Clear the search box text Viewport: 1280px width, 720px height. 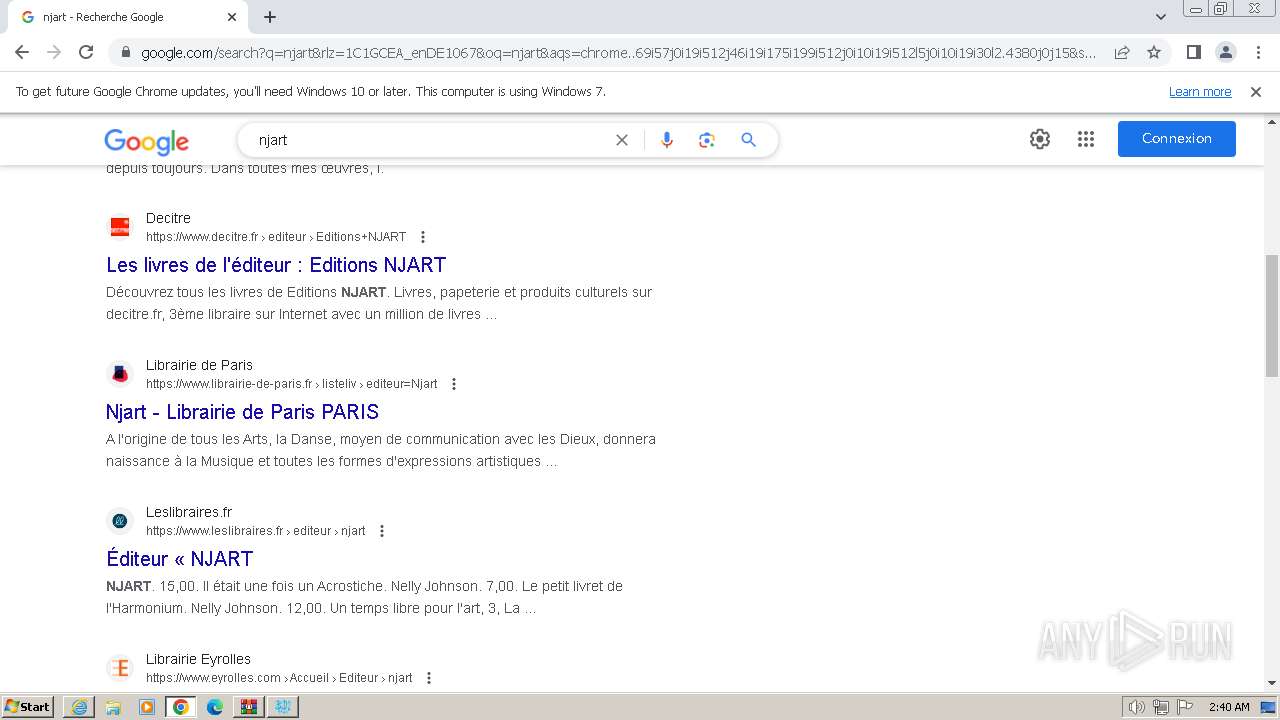click(x=622, y=140)
